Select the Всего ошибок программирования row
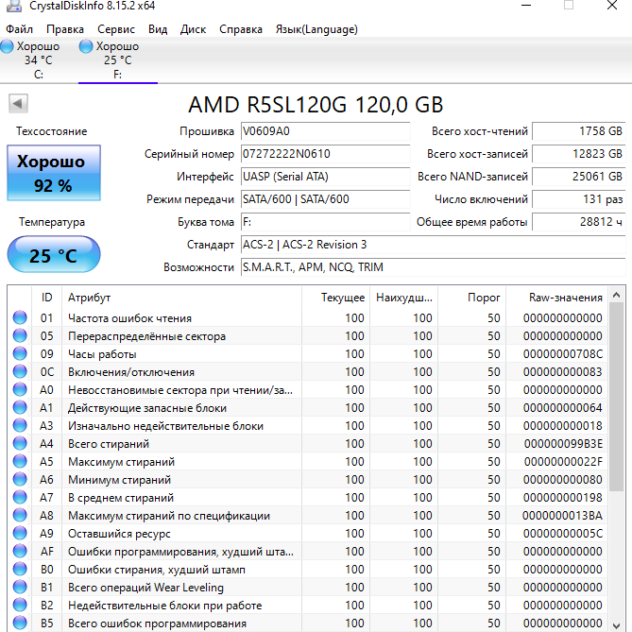This screenshot has height=632, width=632. 308,623
